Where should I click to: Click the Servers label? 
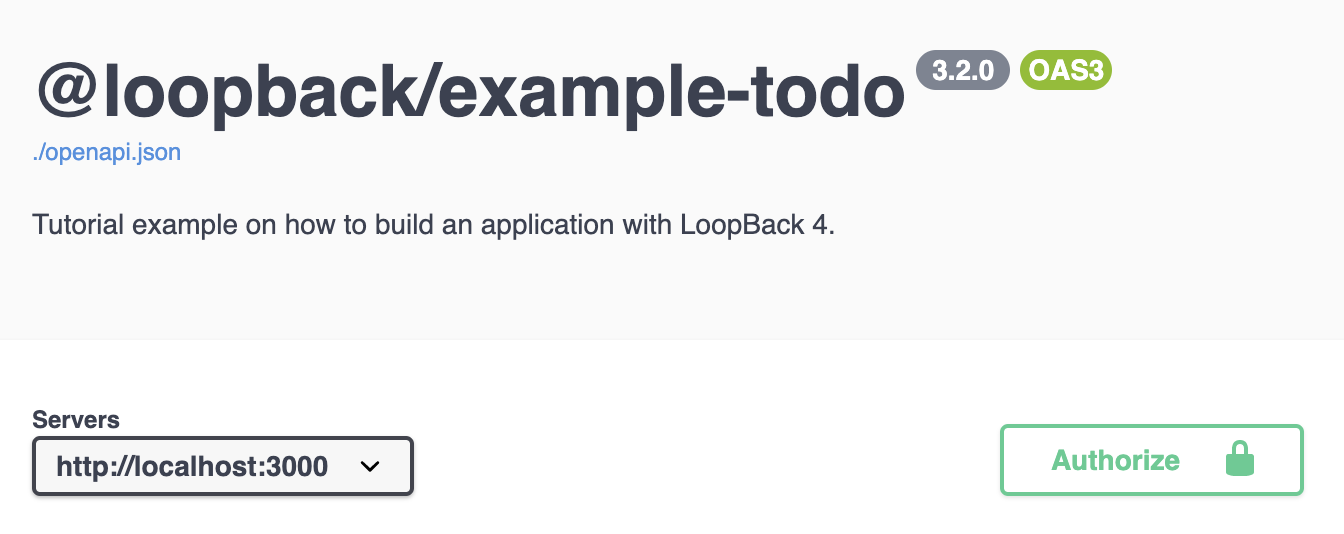tap(76, 419)
